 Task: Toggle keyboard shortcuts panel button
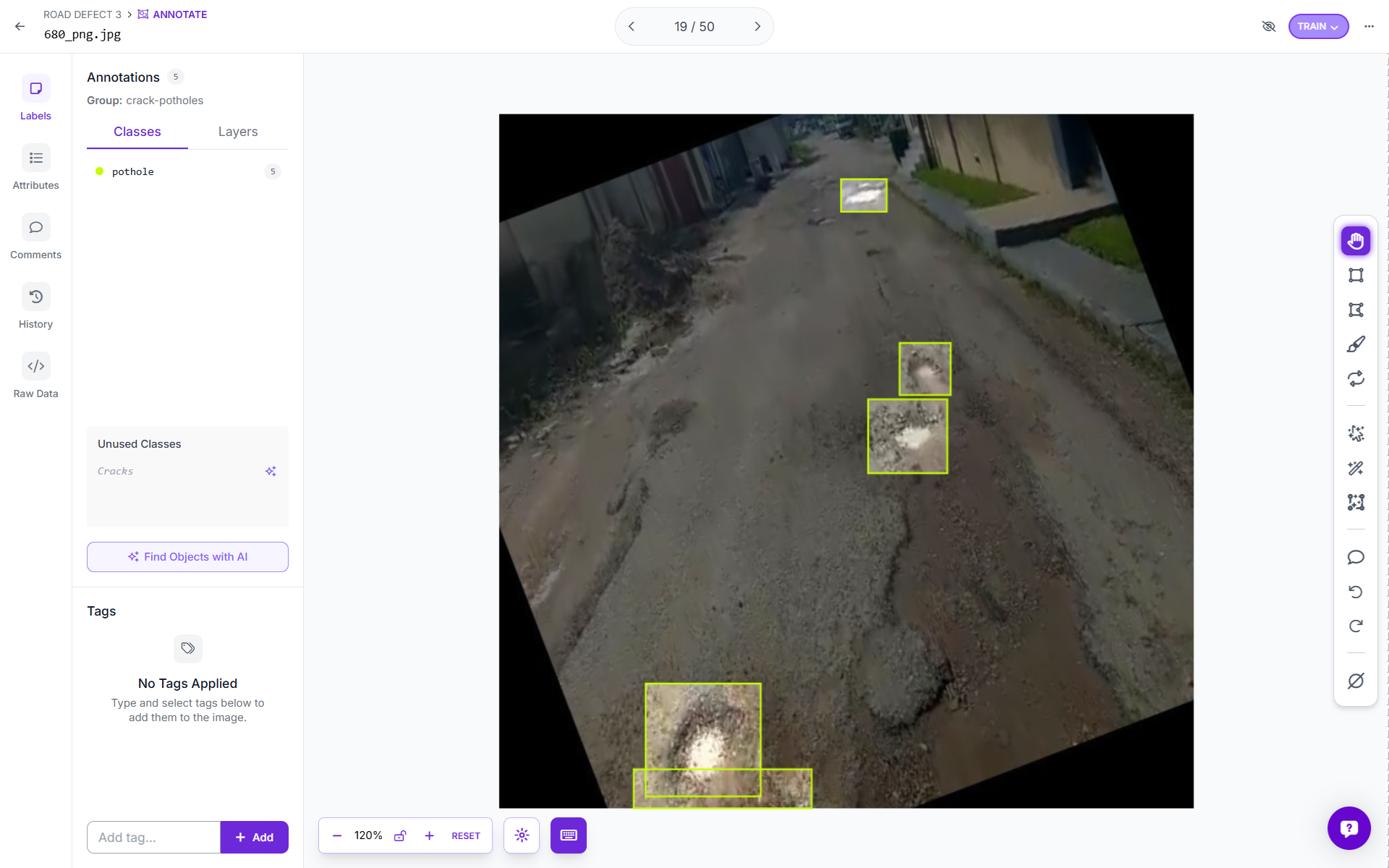point(568,836)
